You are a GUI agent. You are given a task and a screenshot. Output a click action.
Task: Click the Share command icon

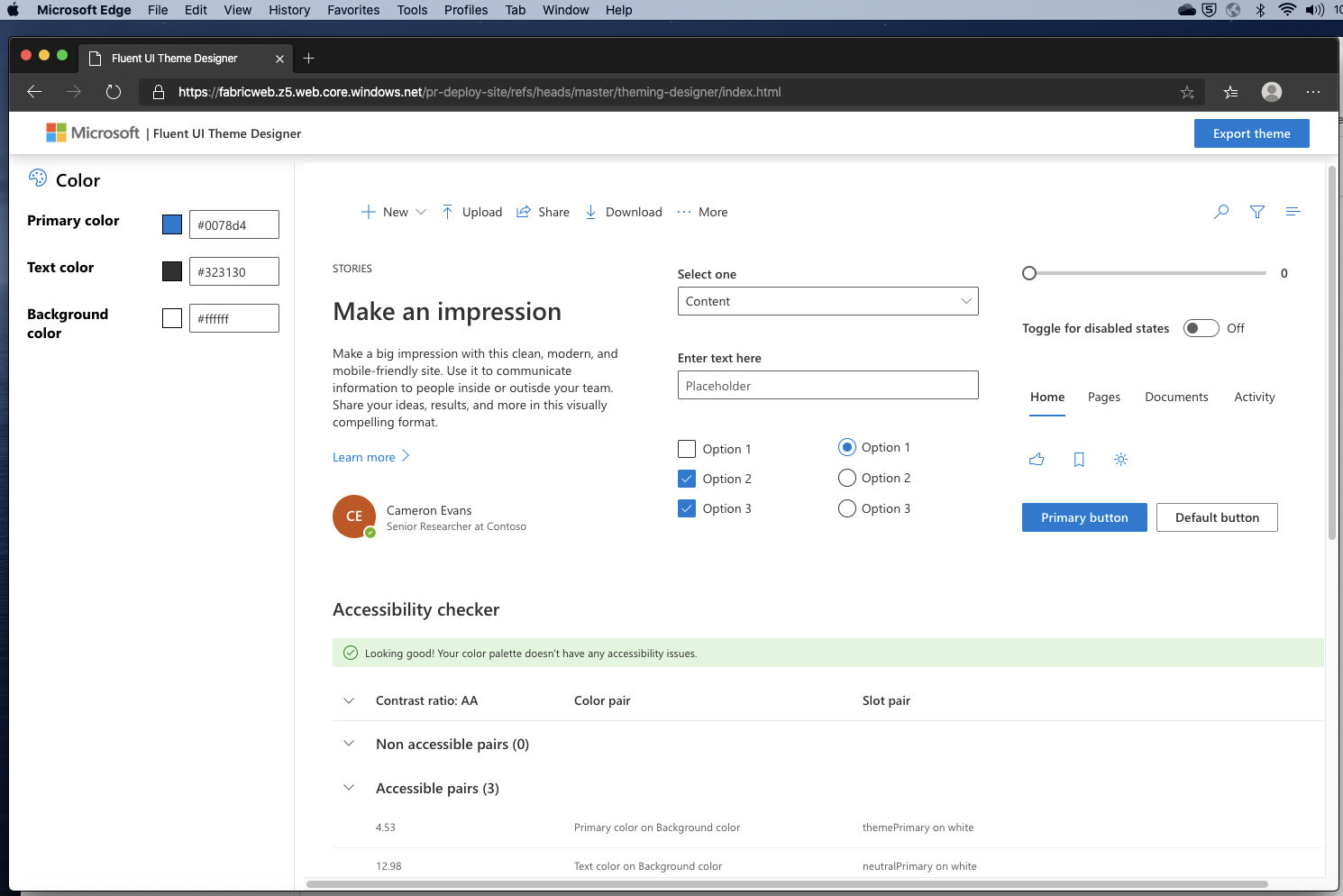pos(523,211)
